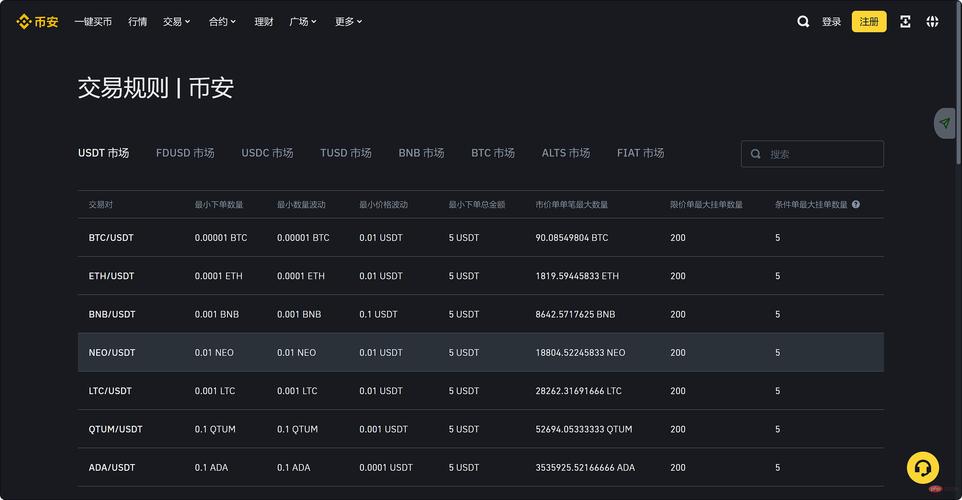Click the BNB/USDT pair cell

tap(112, 314)
